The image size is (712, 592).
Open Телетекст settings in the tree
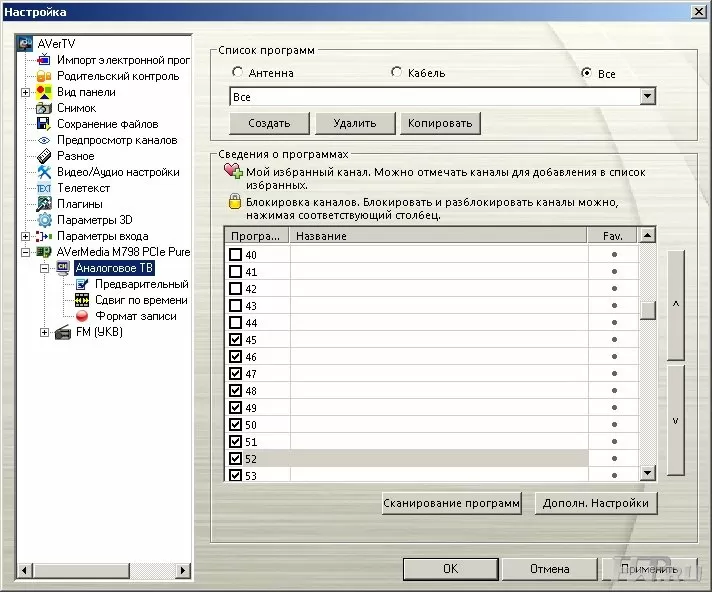(x=83, y=188)
